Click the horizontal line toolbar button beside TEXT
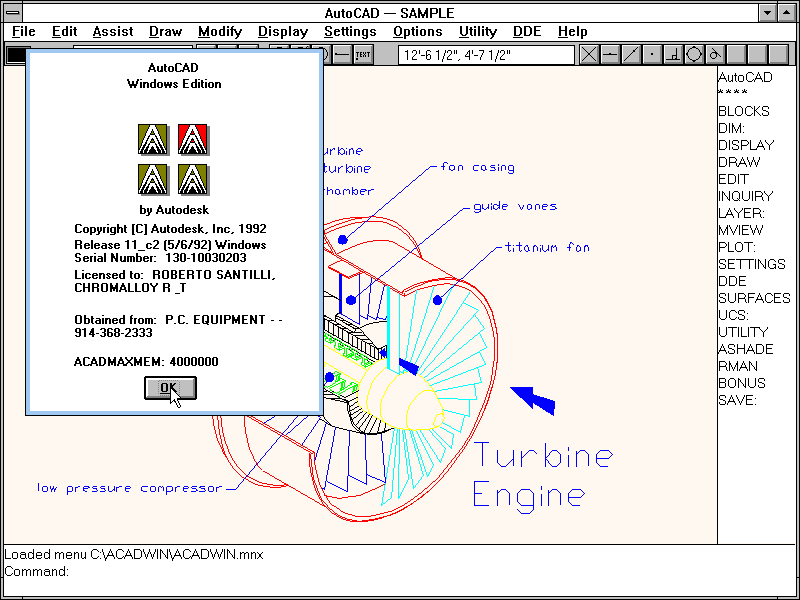The height and width of the screenshot is (600, 800). coord(342,55)
